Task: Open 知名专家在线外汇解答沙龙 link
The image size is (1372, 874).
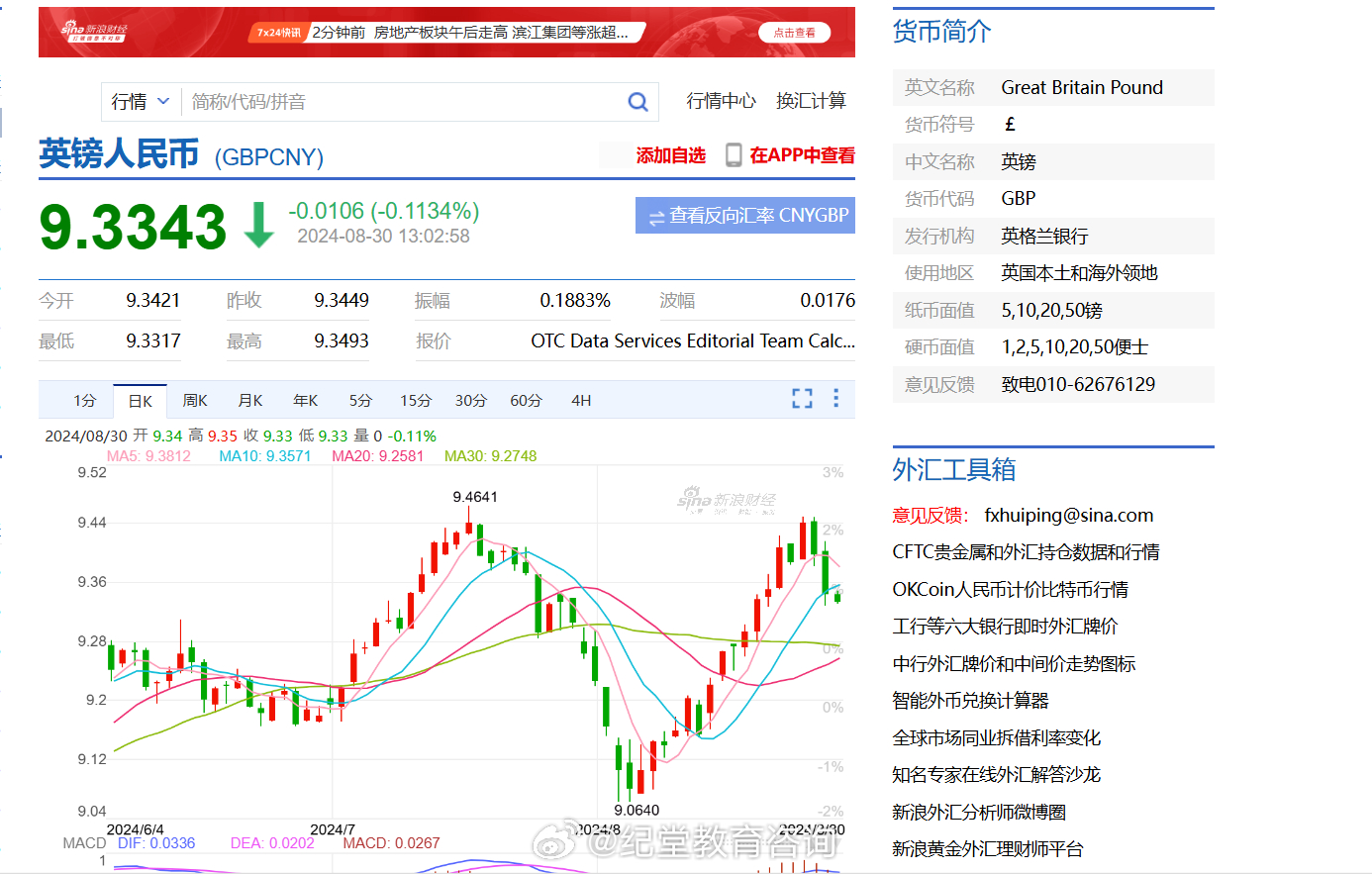Action: coord(996,775)
